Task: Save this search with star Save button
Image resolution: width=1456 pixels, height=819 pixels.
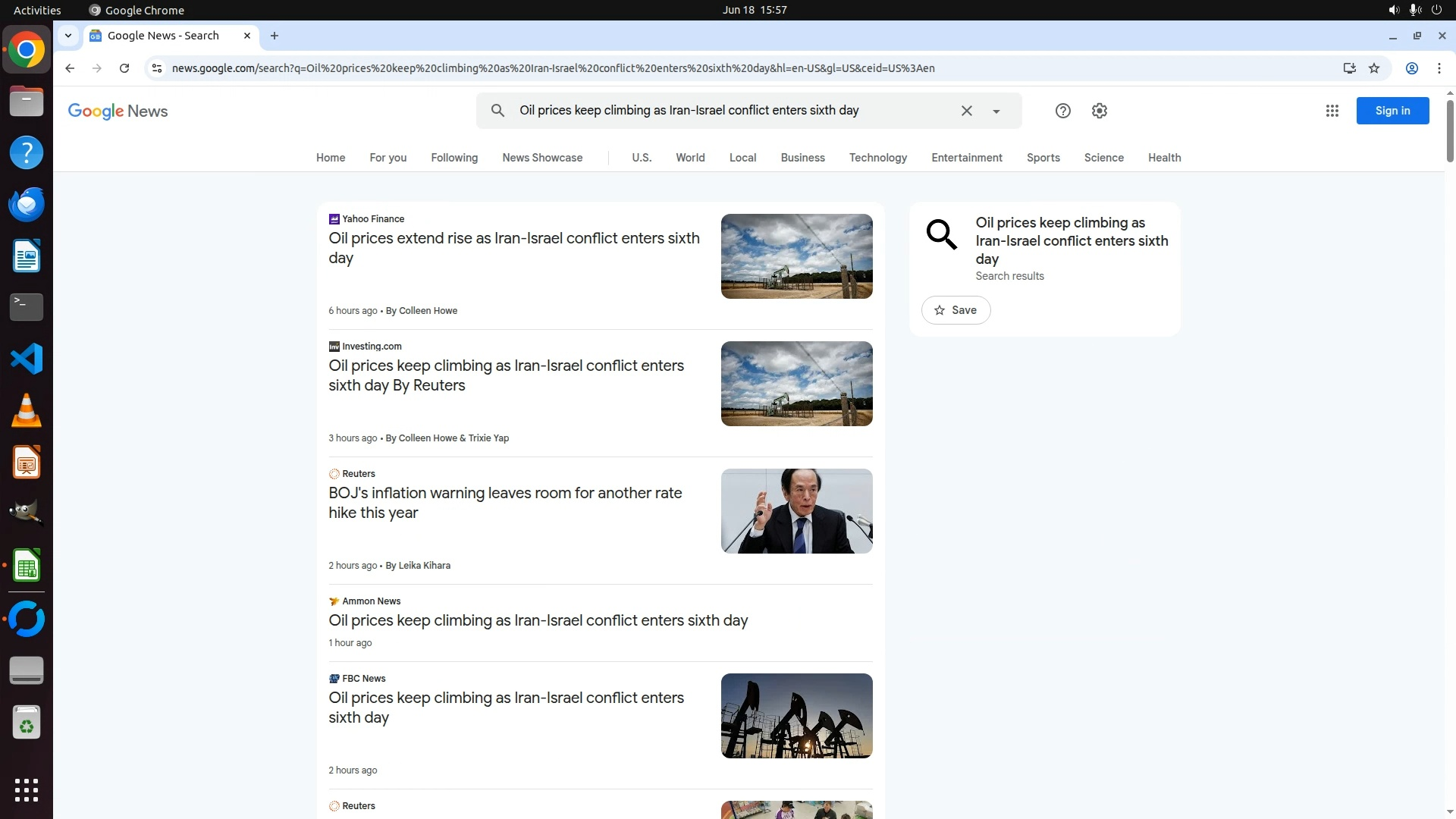Action: [955, 310]
